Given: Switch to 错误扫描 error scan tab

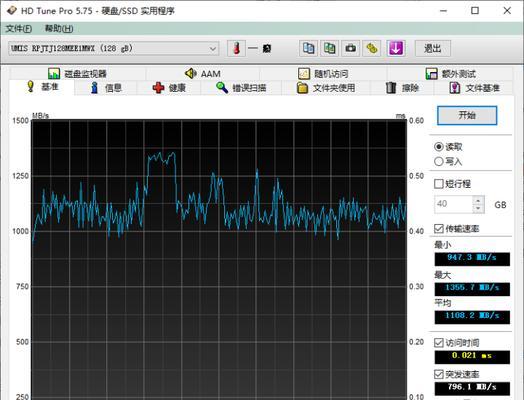Looking at the screenshot, I should 241,88.
